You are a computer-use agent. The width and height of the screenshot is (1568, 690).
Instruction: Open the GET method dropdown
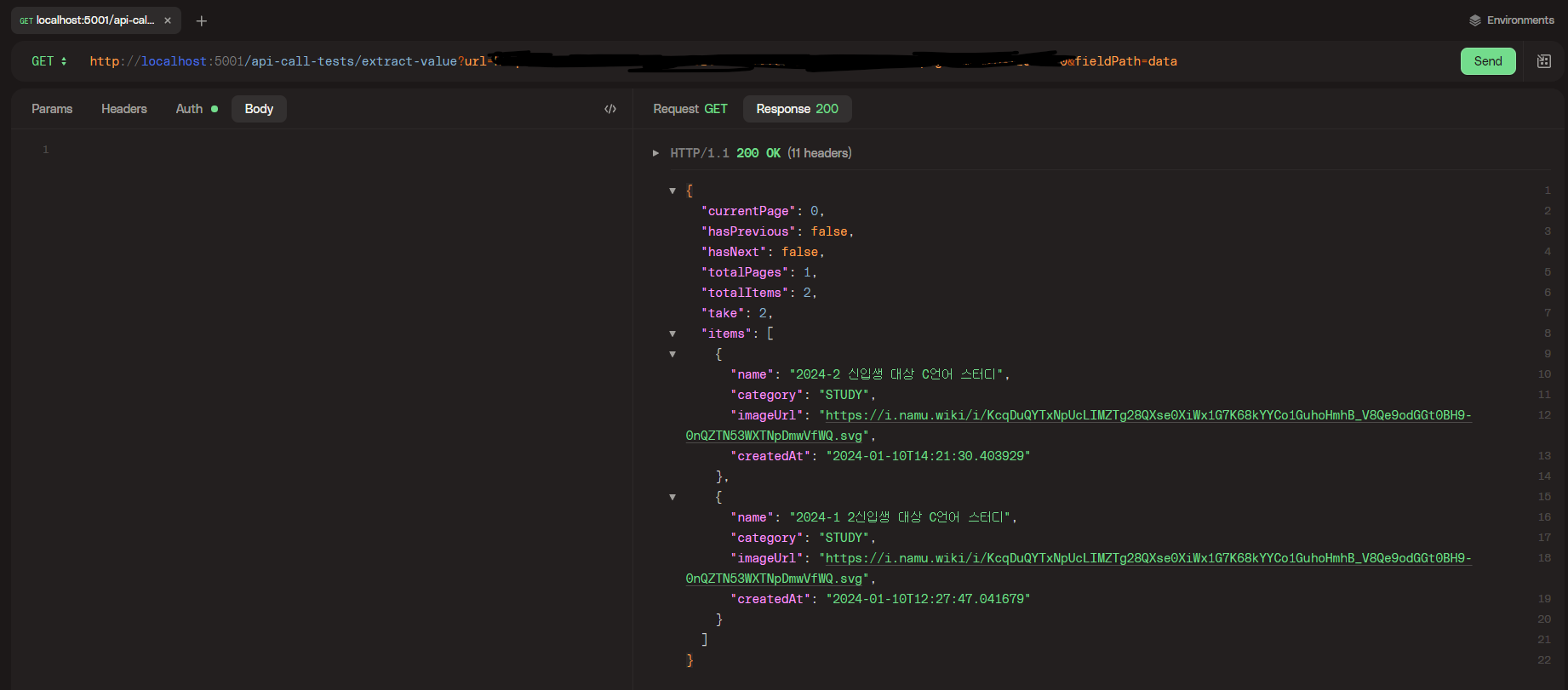(x=49, y=61)
